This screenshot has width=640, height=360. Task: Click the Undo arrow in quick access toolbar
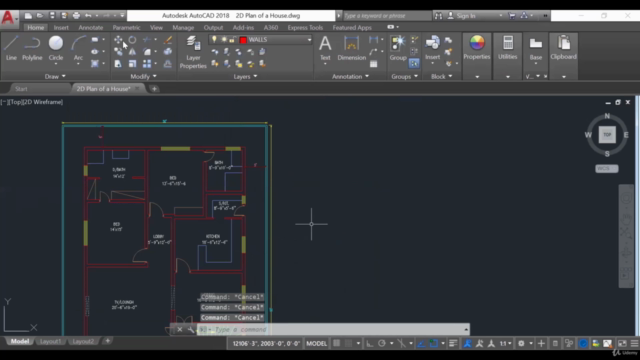pos(88,16)
